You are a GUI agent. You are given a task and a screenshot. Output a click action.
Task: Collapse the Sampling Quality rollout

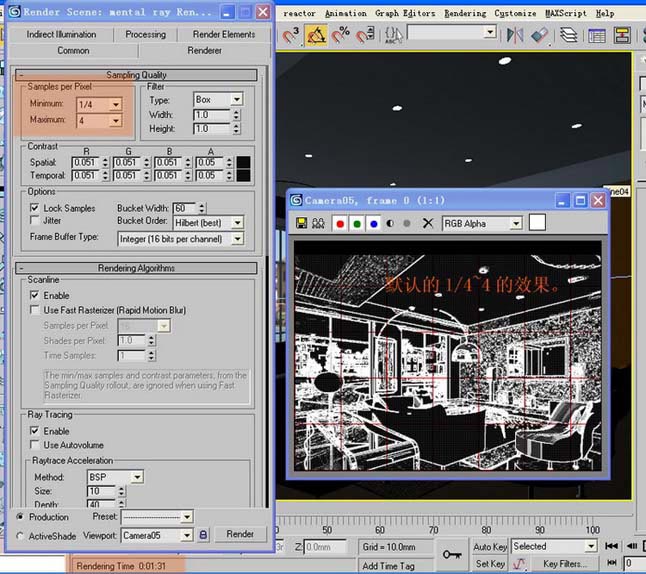click(136, 75)
